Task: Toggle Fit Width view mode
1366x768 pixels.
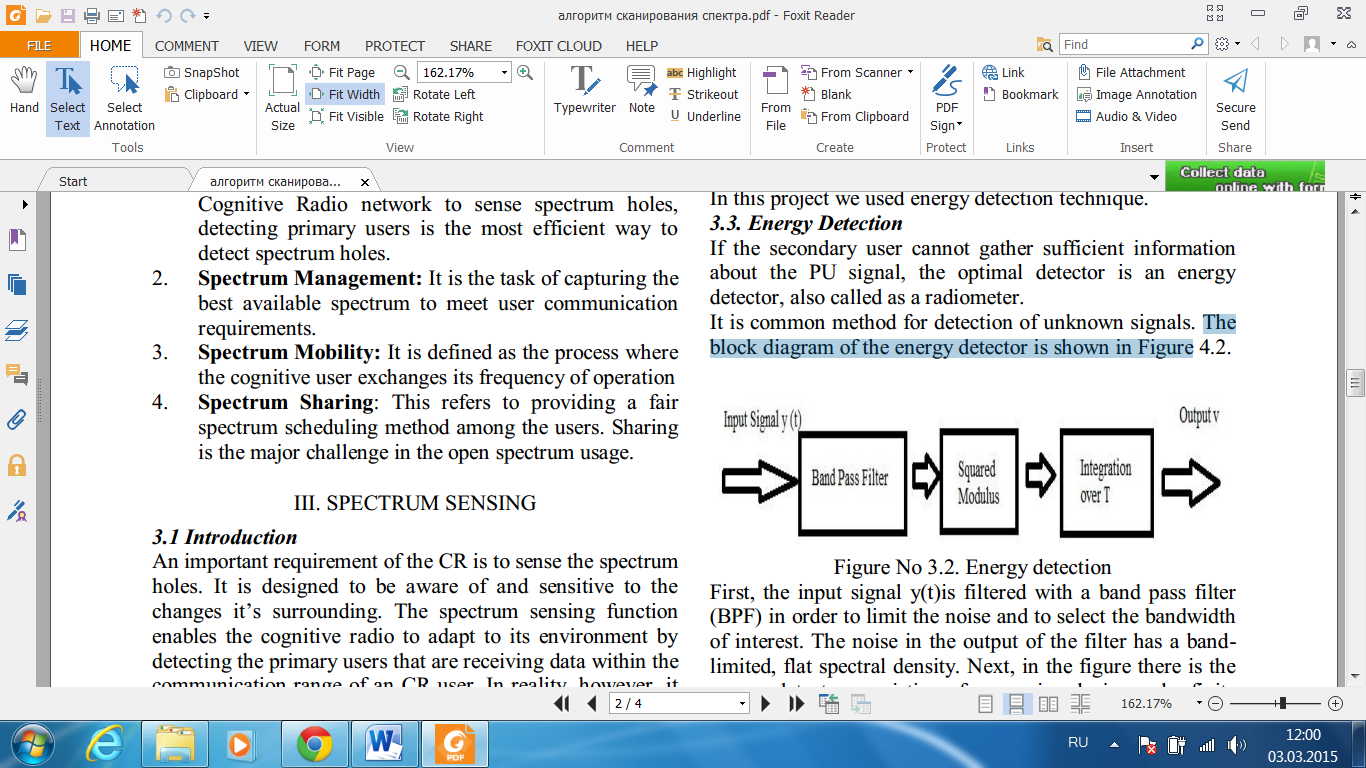Action: coord(345,94)
